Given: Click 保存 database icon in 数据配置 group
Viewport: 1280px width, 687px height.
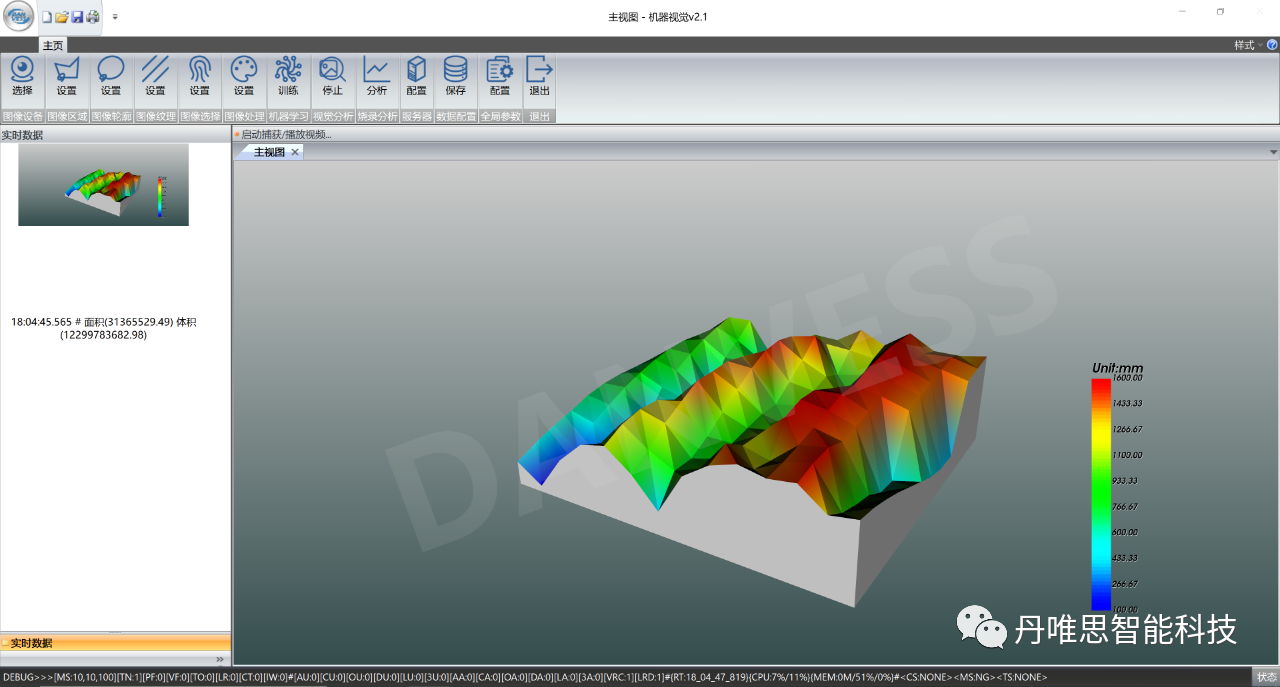Looking at the screenshot, I should pos(456,76).
